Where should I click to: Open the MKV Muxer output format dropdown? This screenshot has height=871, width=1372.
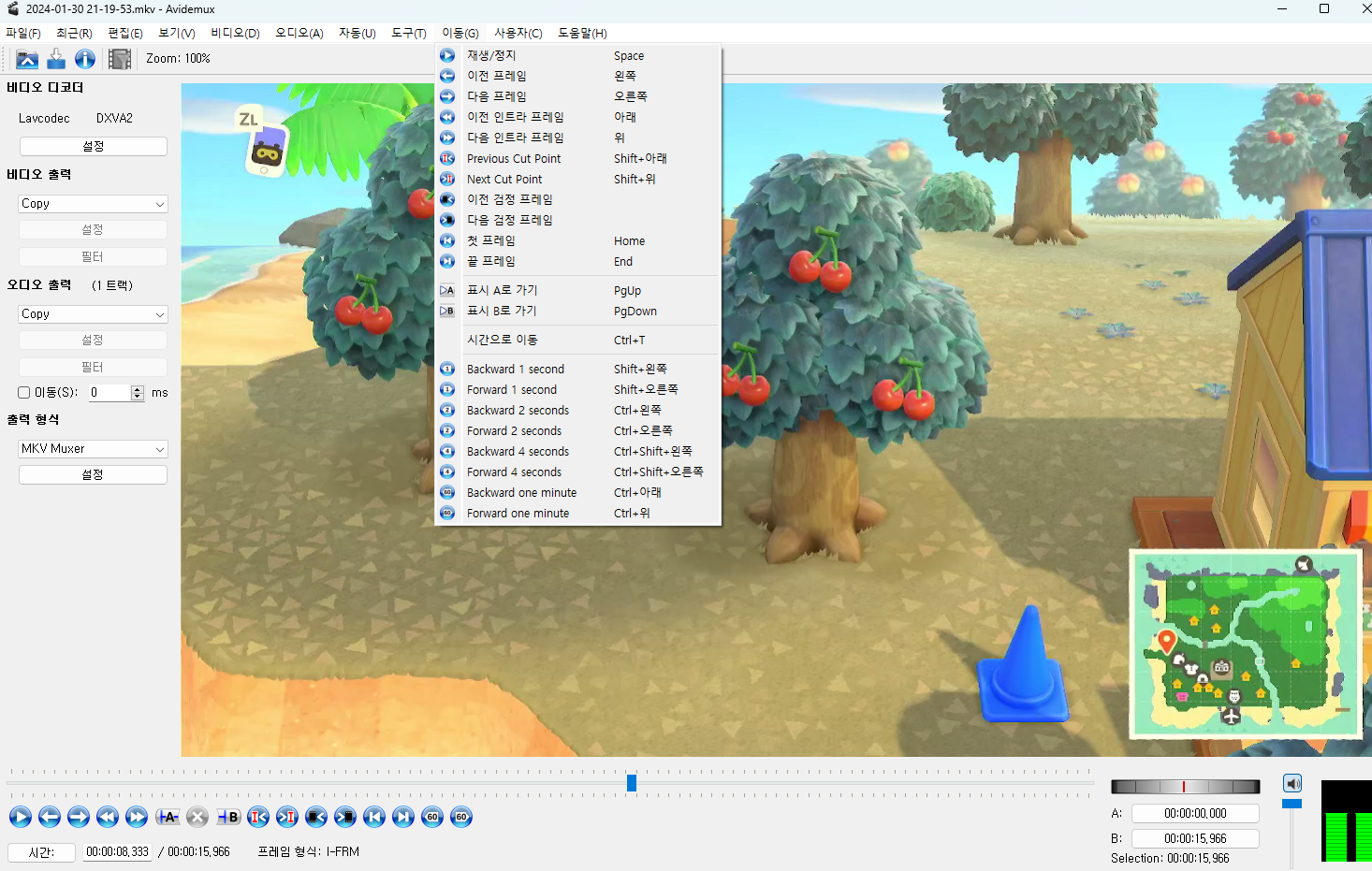coord(94,449)
